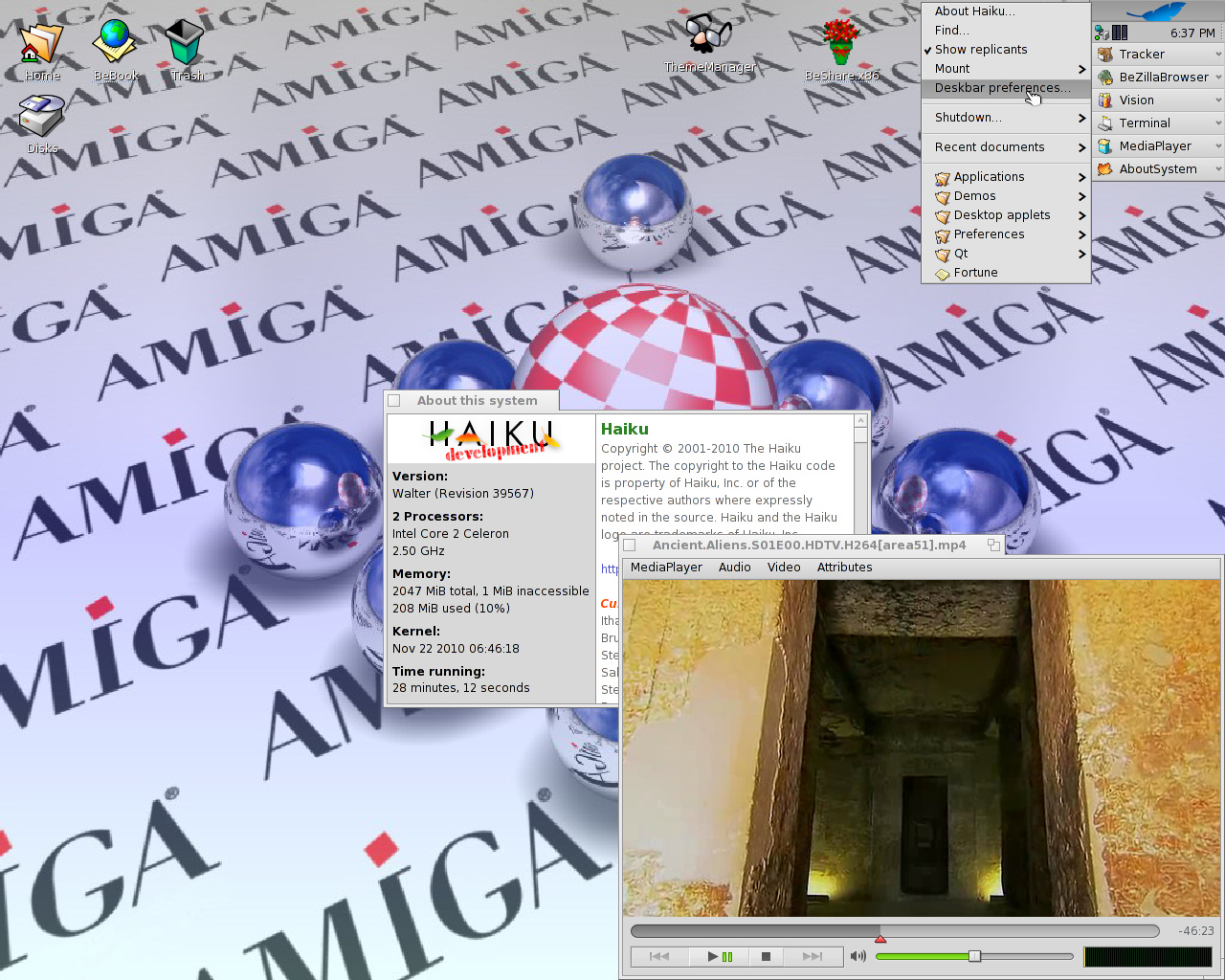Click the 'Walter (Revision 39567)' version text

[463, 494]
